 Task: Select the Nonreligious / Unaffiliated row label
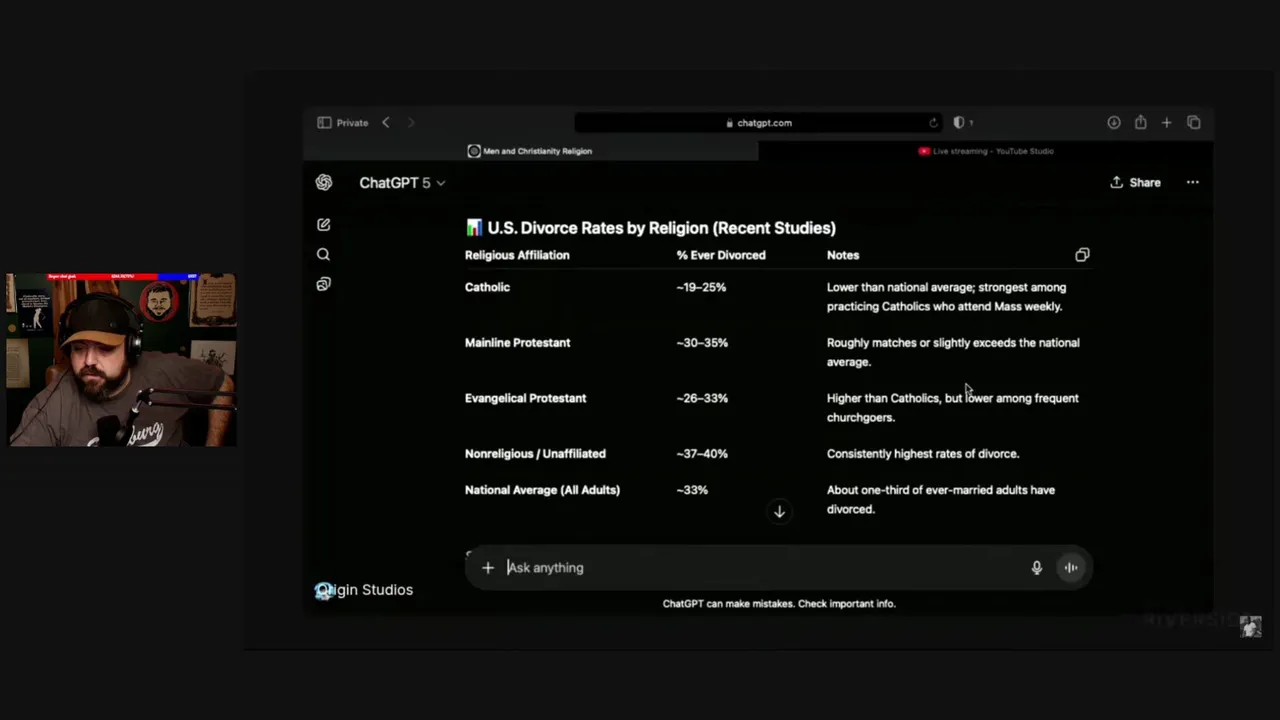(x=535, y=454)
